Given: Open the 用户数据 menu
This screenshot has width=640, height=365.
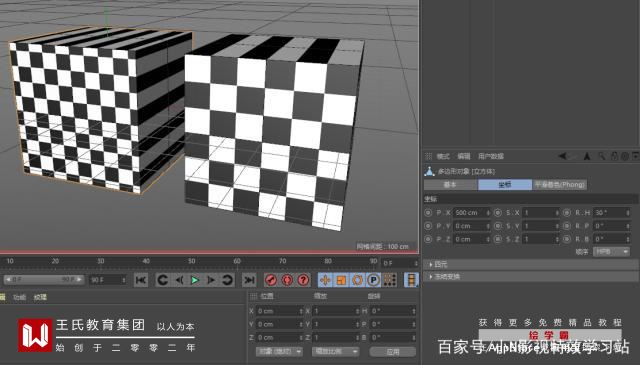Looking at the screenshot, I should point(491,156).
